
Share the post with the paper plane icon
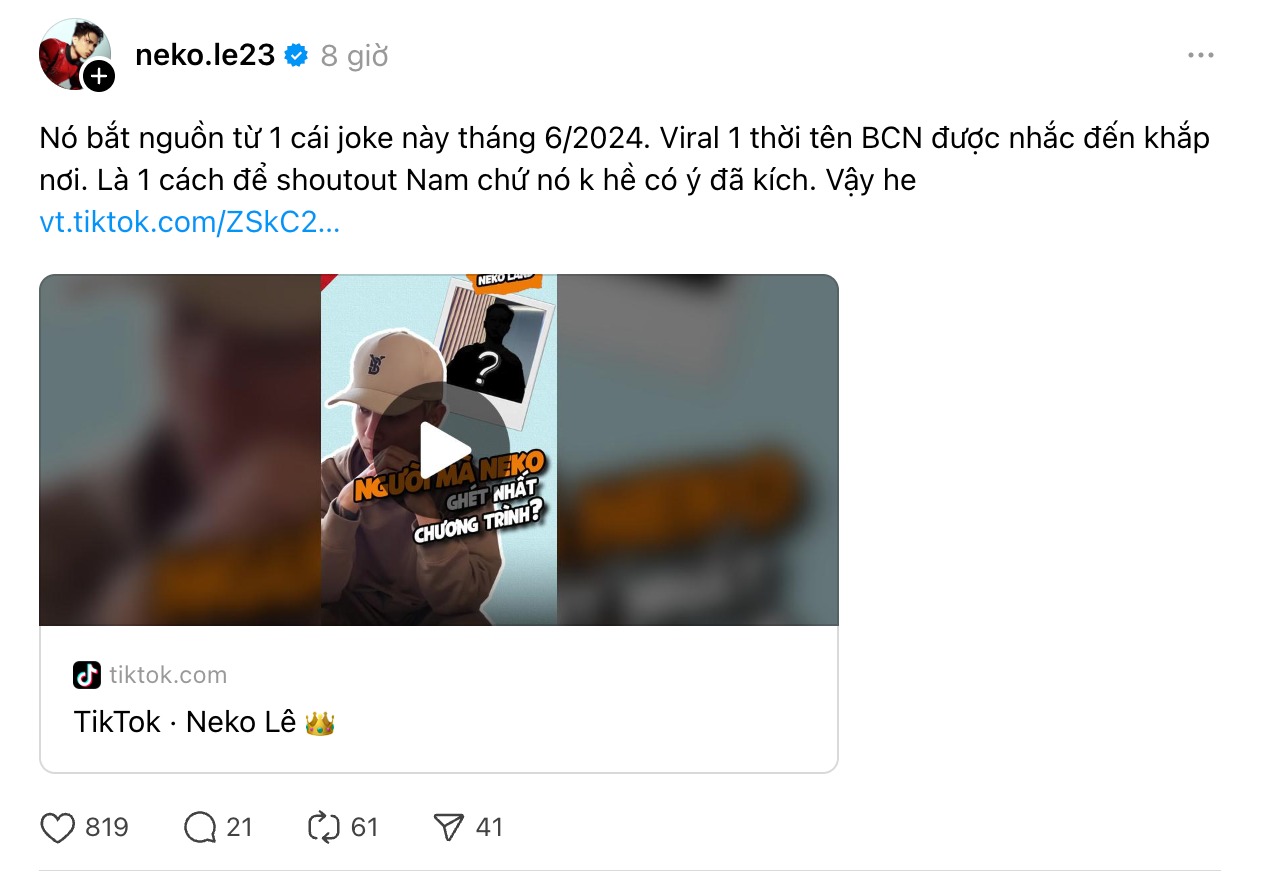pos(449,828)
